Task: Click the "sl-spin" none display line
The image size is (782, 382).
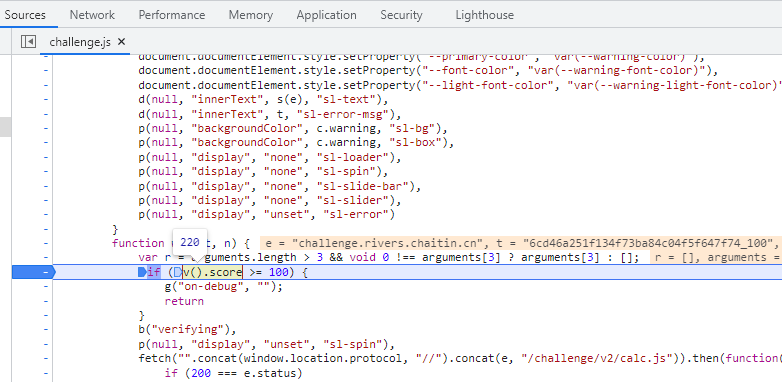Action: click(263, 172)
